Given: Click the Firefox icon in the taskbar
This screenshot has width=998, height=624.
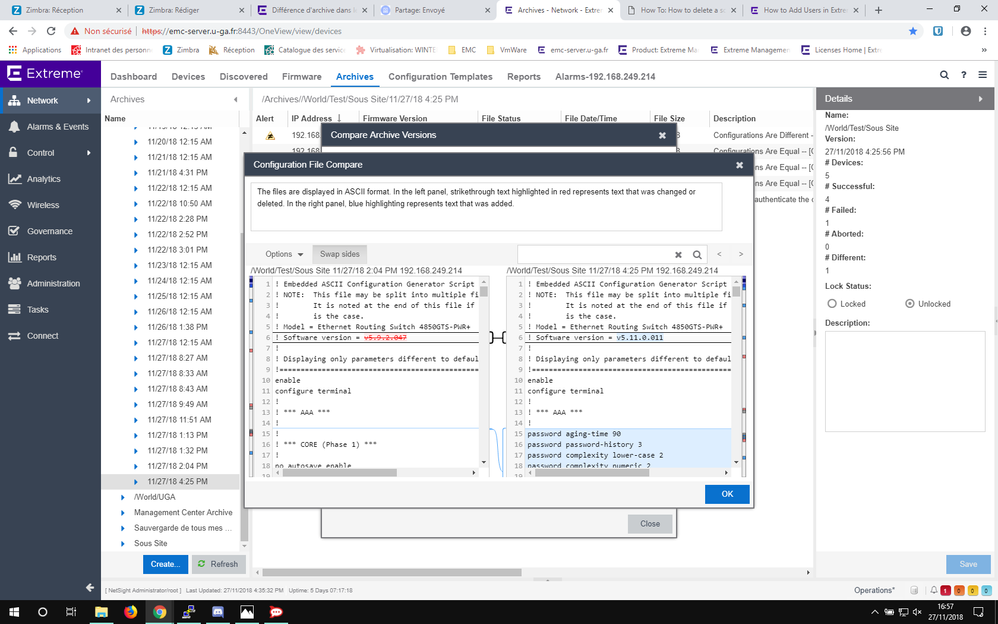Looking at the screenshot, I should 131,612.
